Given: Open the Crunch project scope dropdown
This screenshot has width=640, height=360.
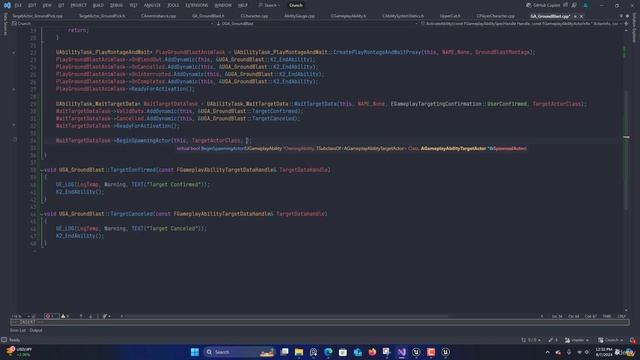Looking at the screenshot, I should (x=113, y=24).
